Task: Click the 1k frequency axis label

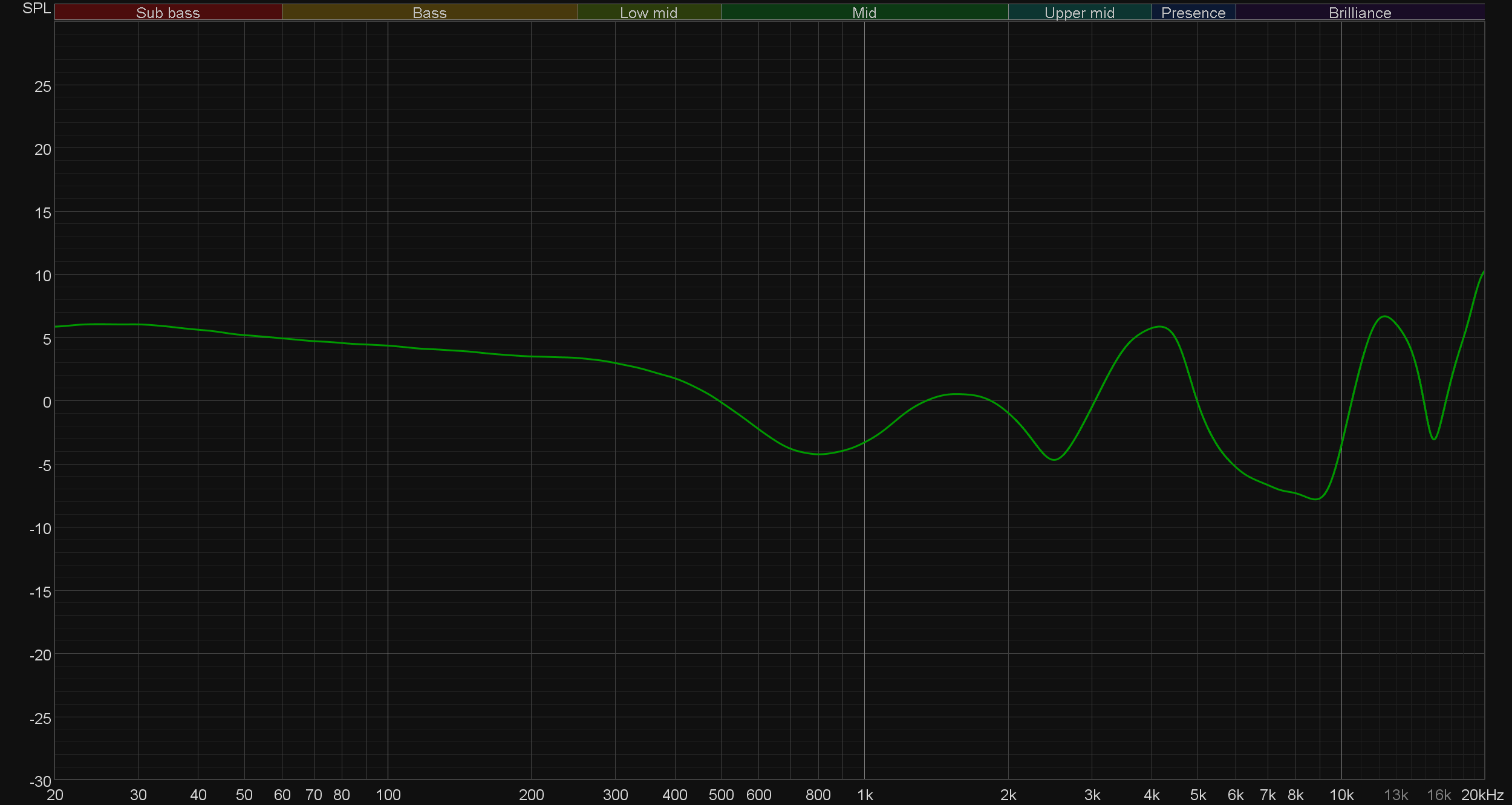Action: point(865,795)
